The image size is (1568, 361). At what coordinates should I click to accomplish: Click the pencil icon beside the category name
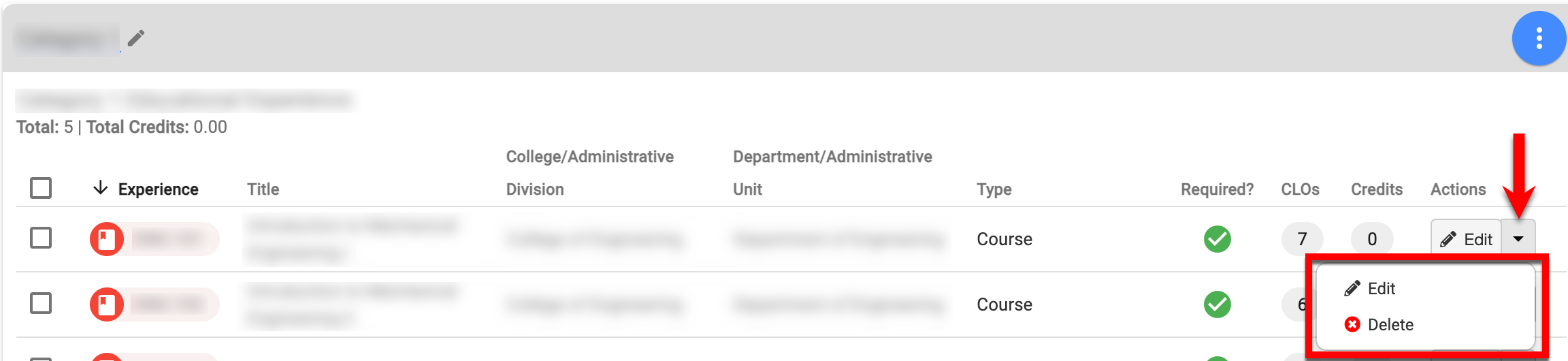136,37
